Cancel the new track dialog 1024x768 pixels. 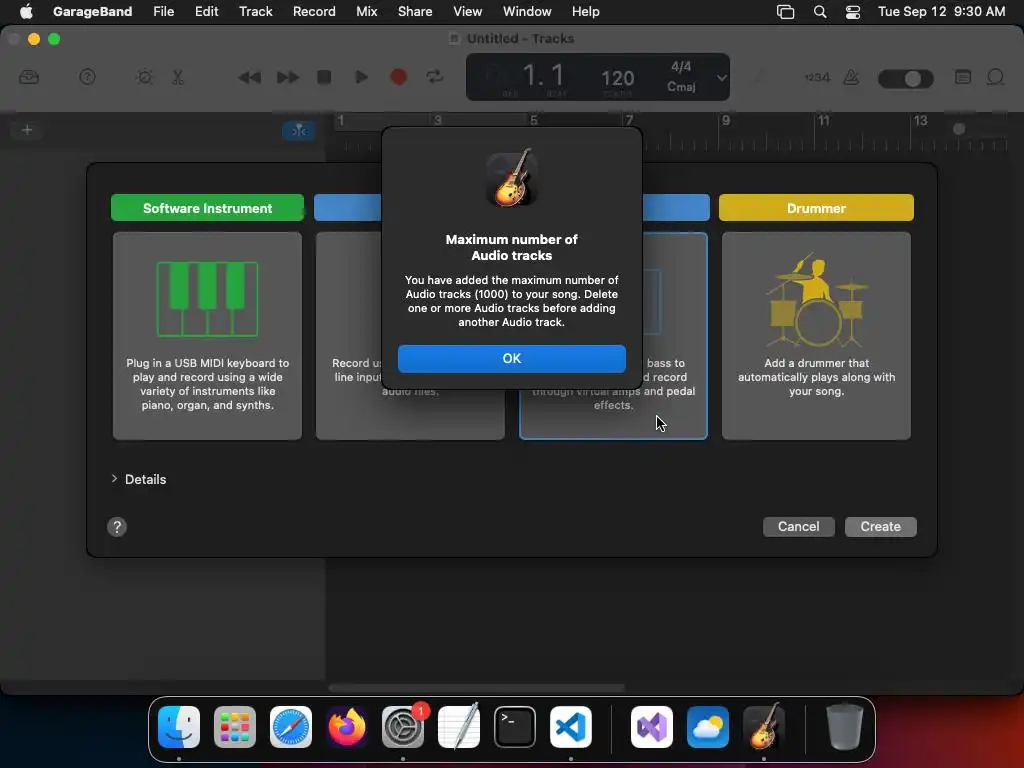(798, 526)
